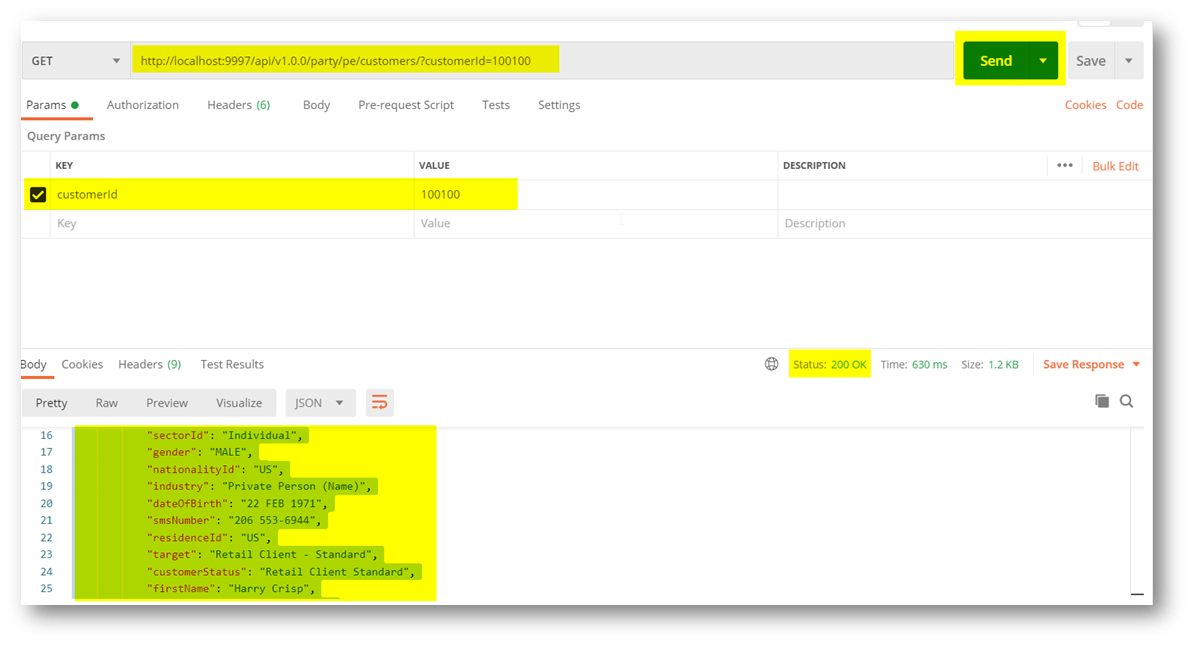Click the empty Key placeholder field

coord(230,224)
